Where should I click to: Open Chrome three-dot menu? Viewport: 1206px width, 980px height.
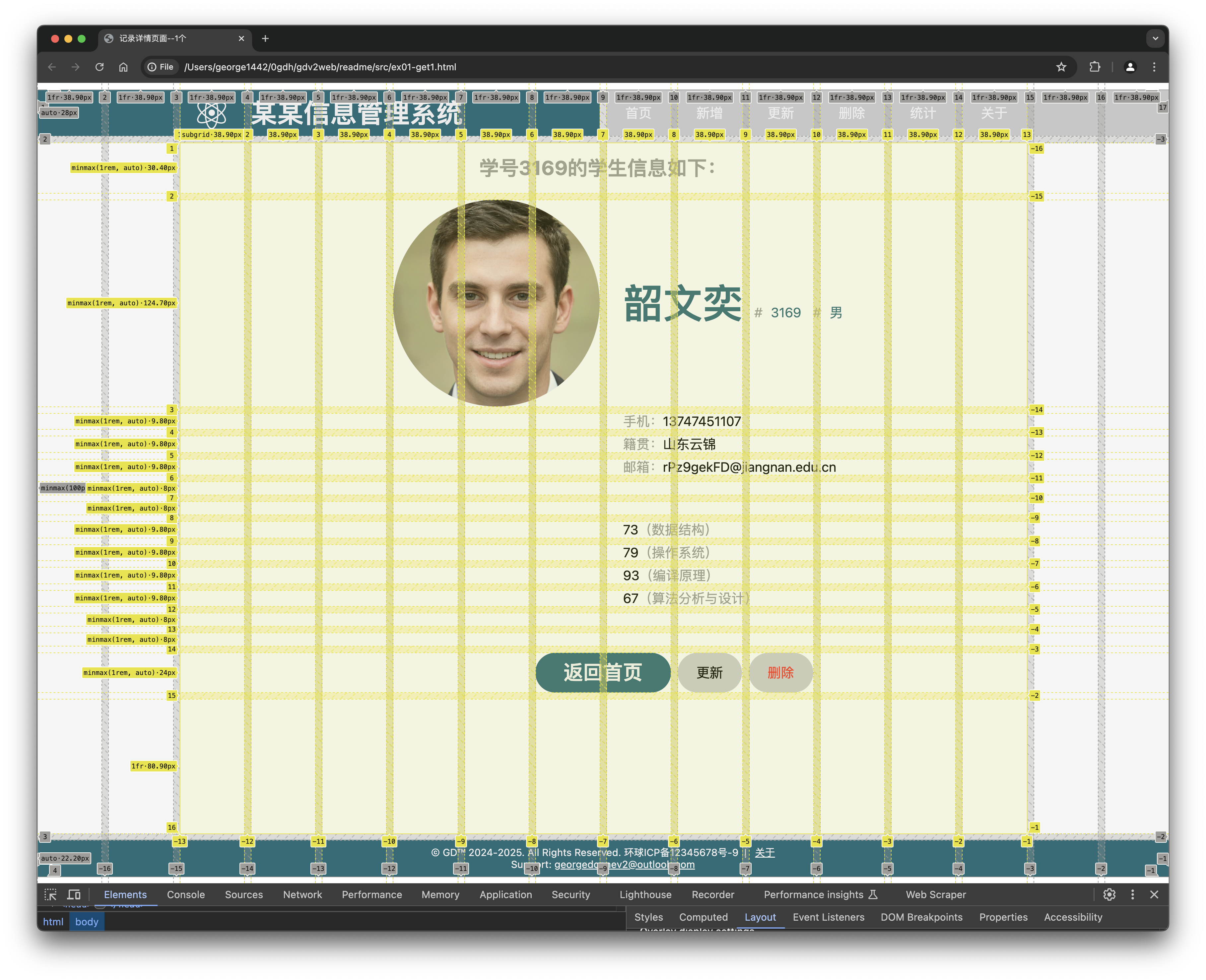click(1154, 67)
